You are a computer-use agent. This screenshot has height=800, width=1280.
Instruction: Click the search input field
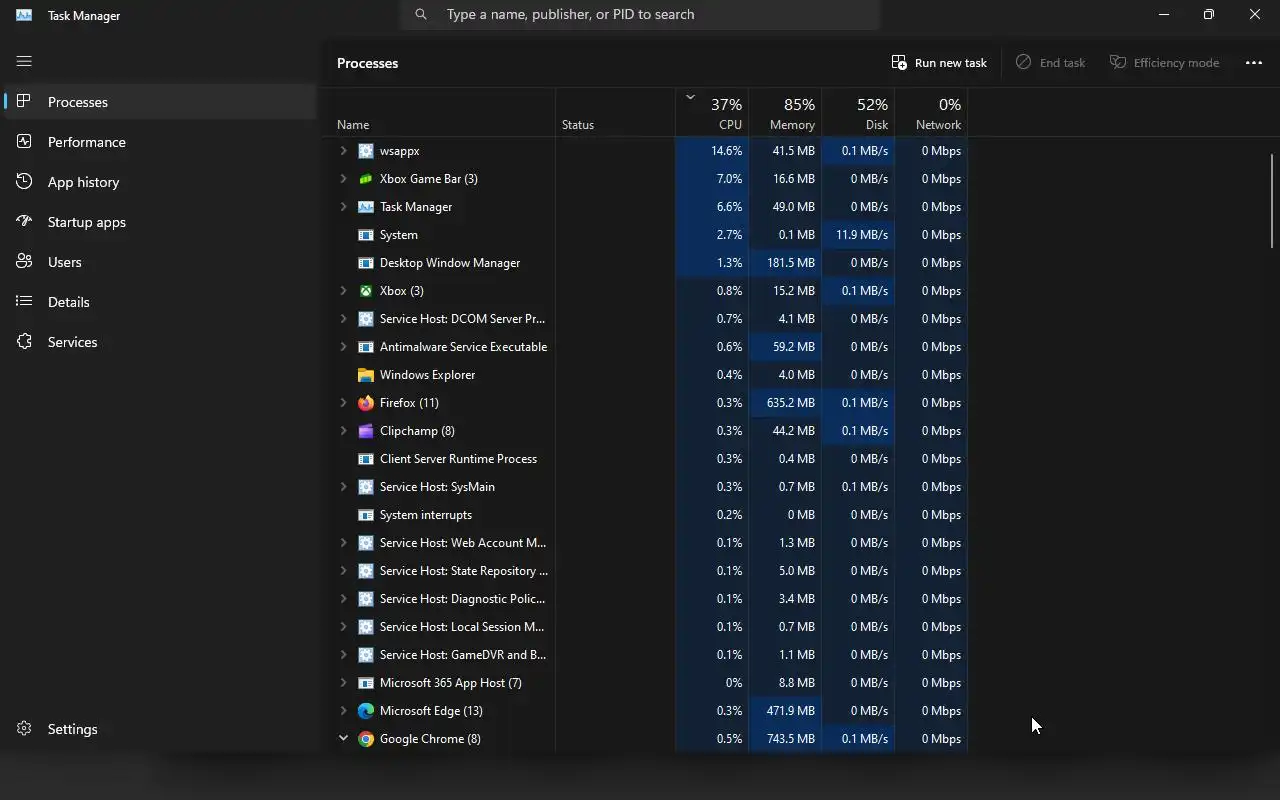[640, 14]
